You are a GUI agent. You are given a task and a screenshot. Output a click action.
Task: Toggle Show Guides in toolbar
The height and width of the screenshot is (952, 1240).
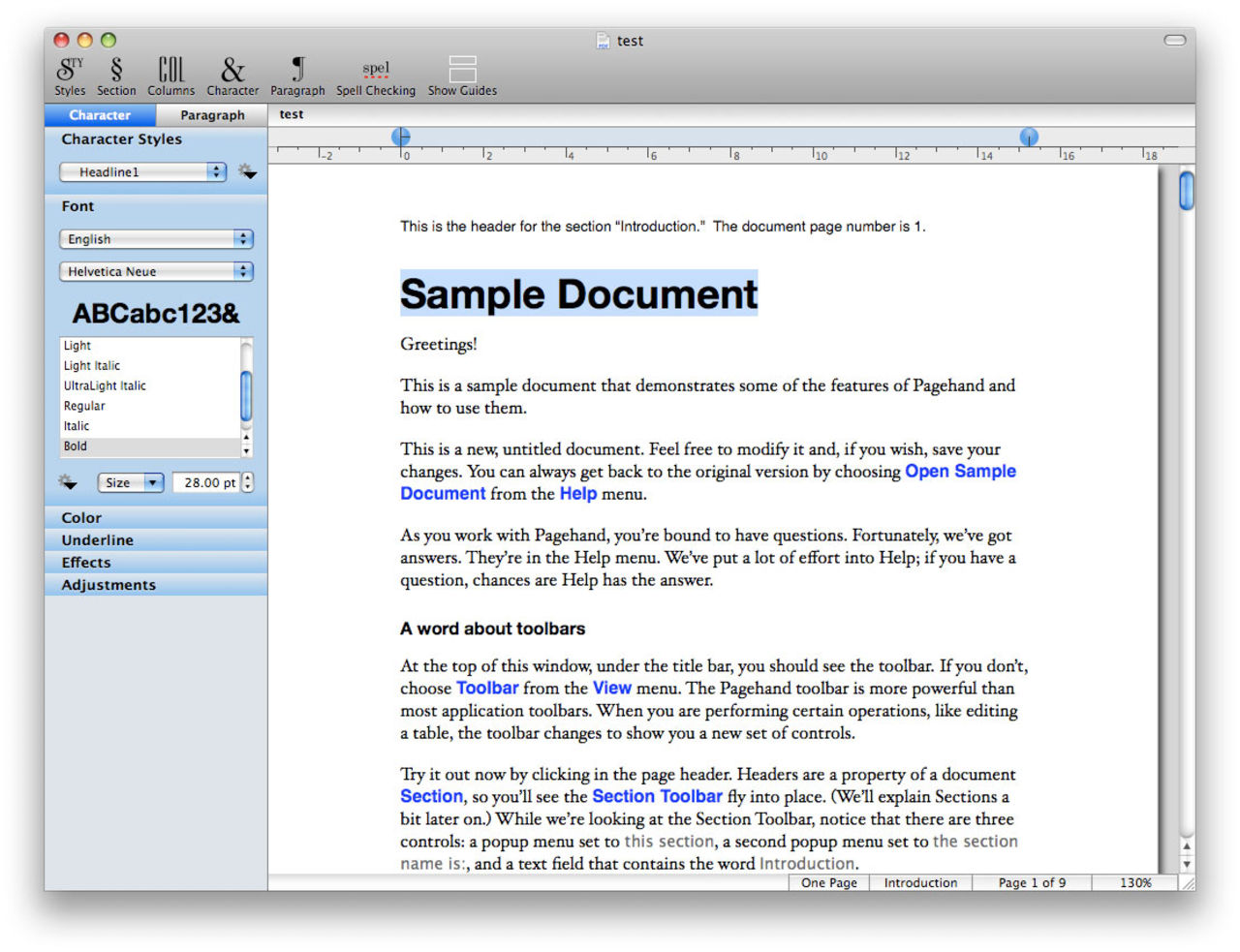[462, 76]
